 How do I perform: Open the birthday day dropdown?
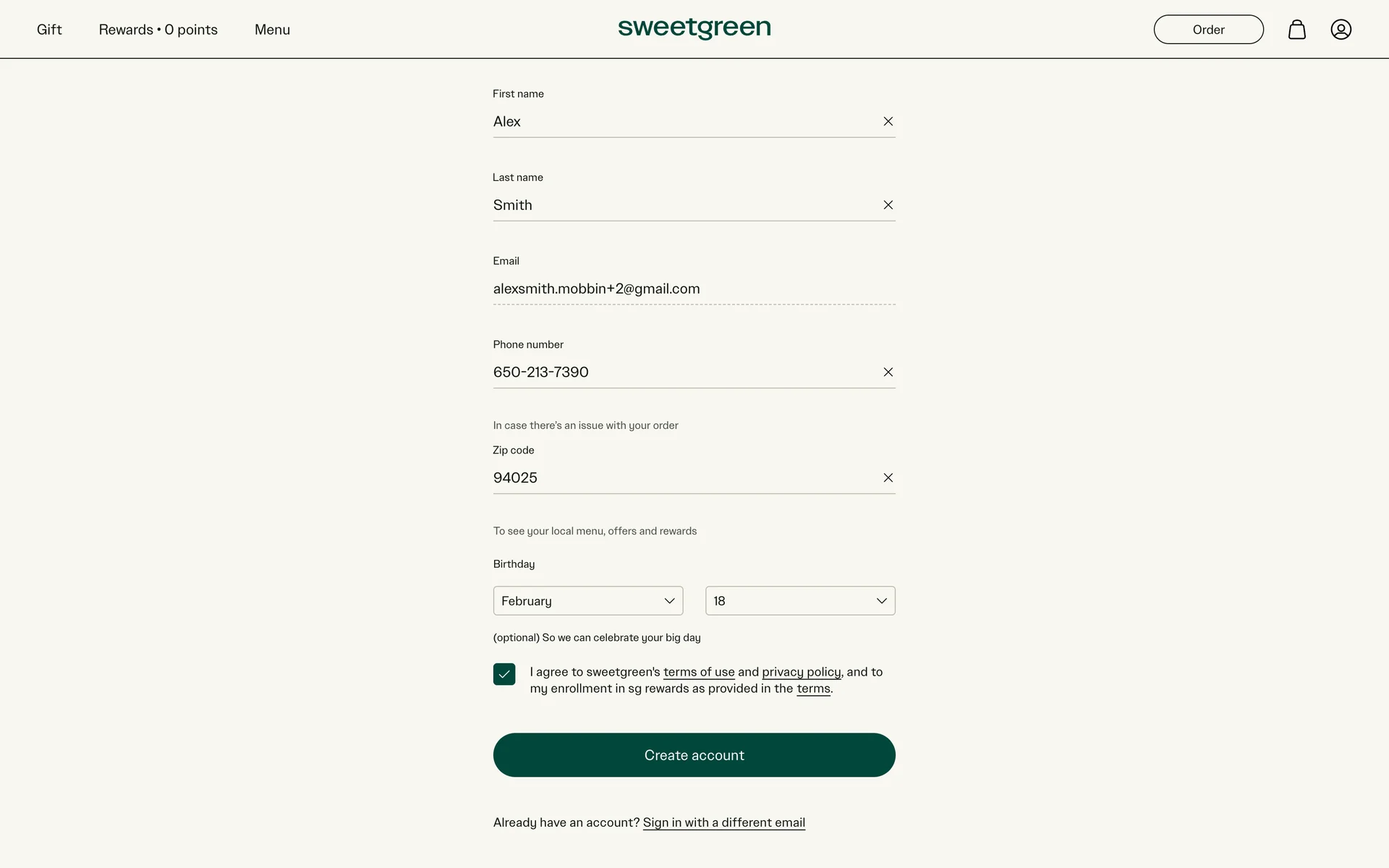799,601
